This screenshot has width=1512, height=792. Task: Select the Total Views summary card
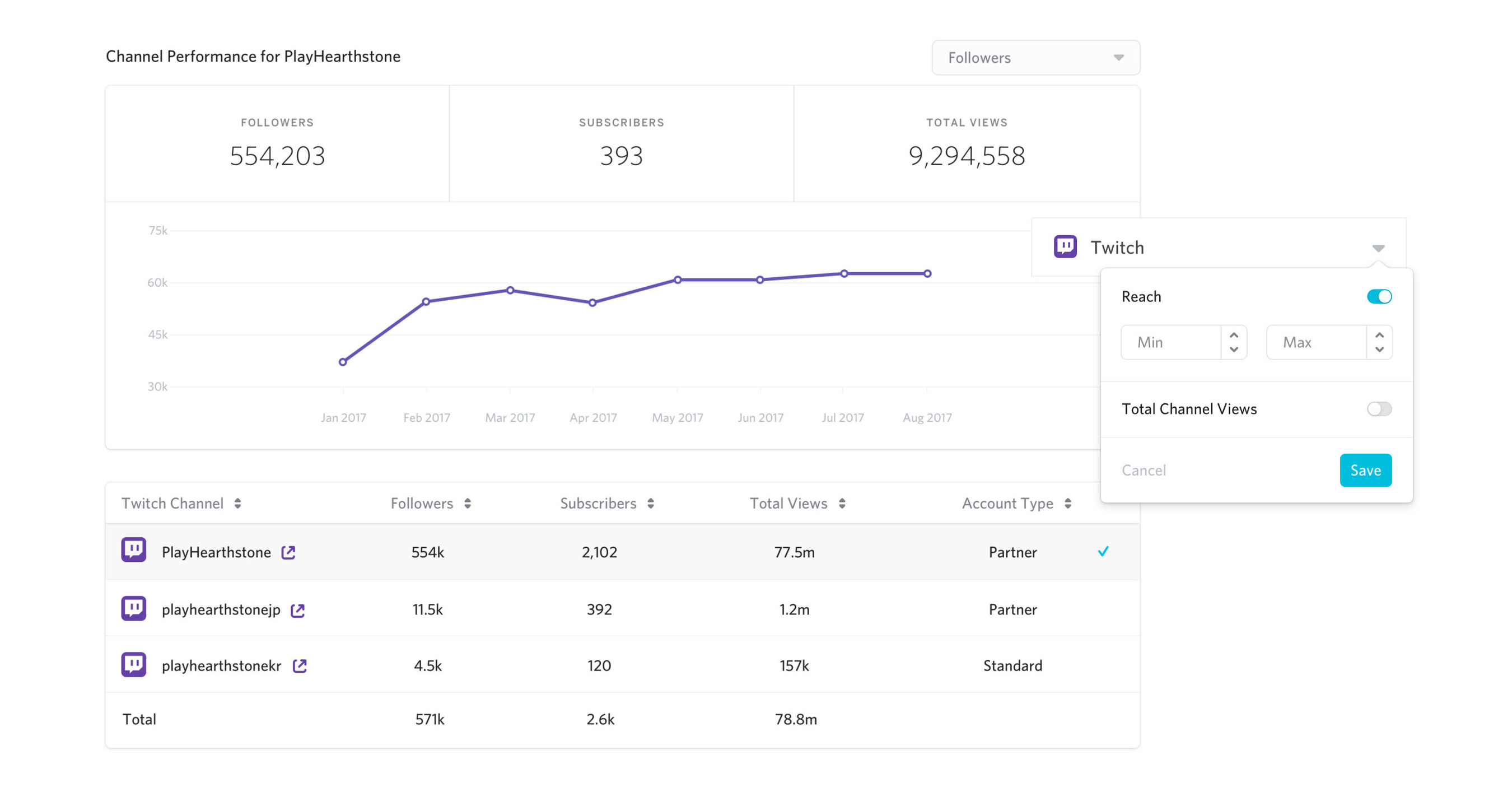pos(966,144)
